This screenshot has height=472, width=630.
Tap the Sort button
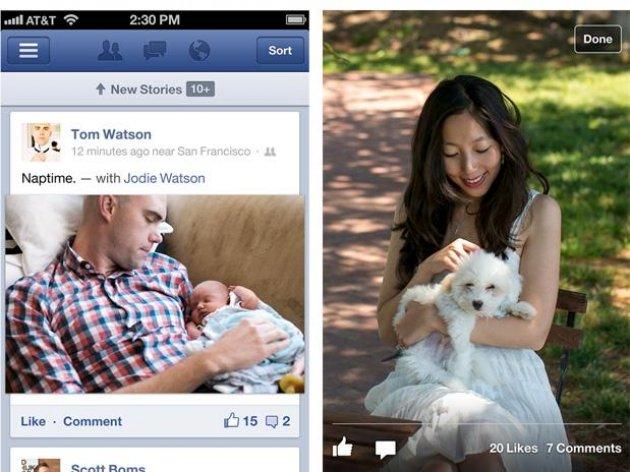[280, 51]
